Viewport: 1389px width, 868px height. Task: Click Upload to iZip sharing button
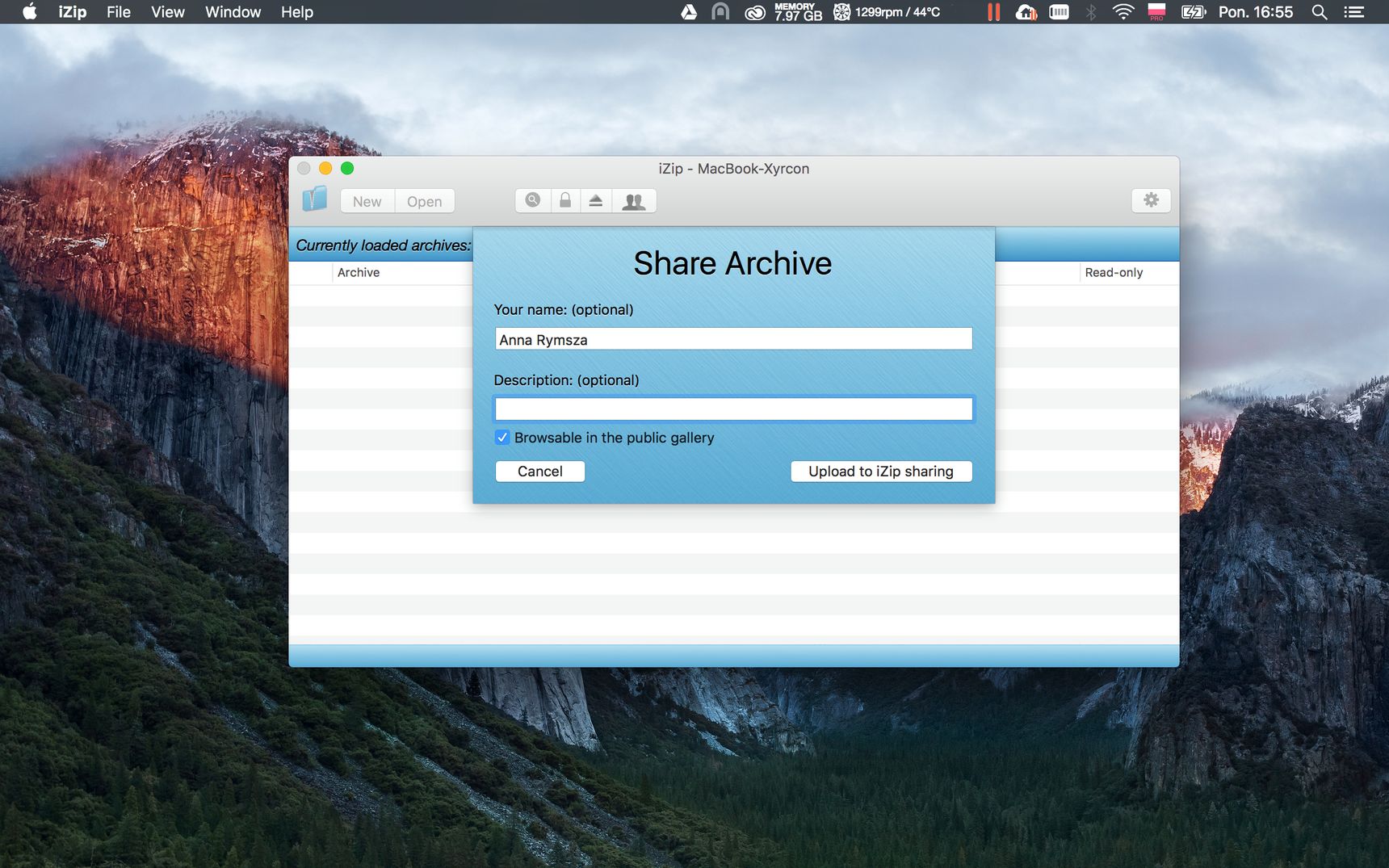tap(881, 472)
